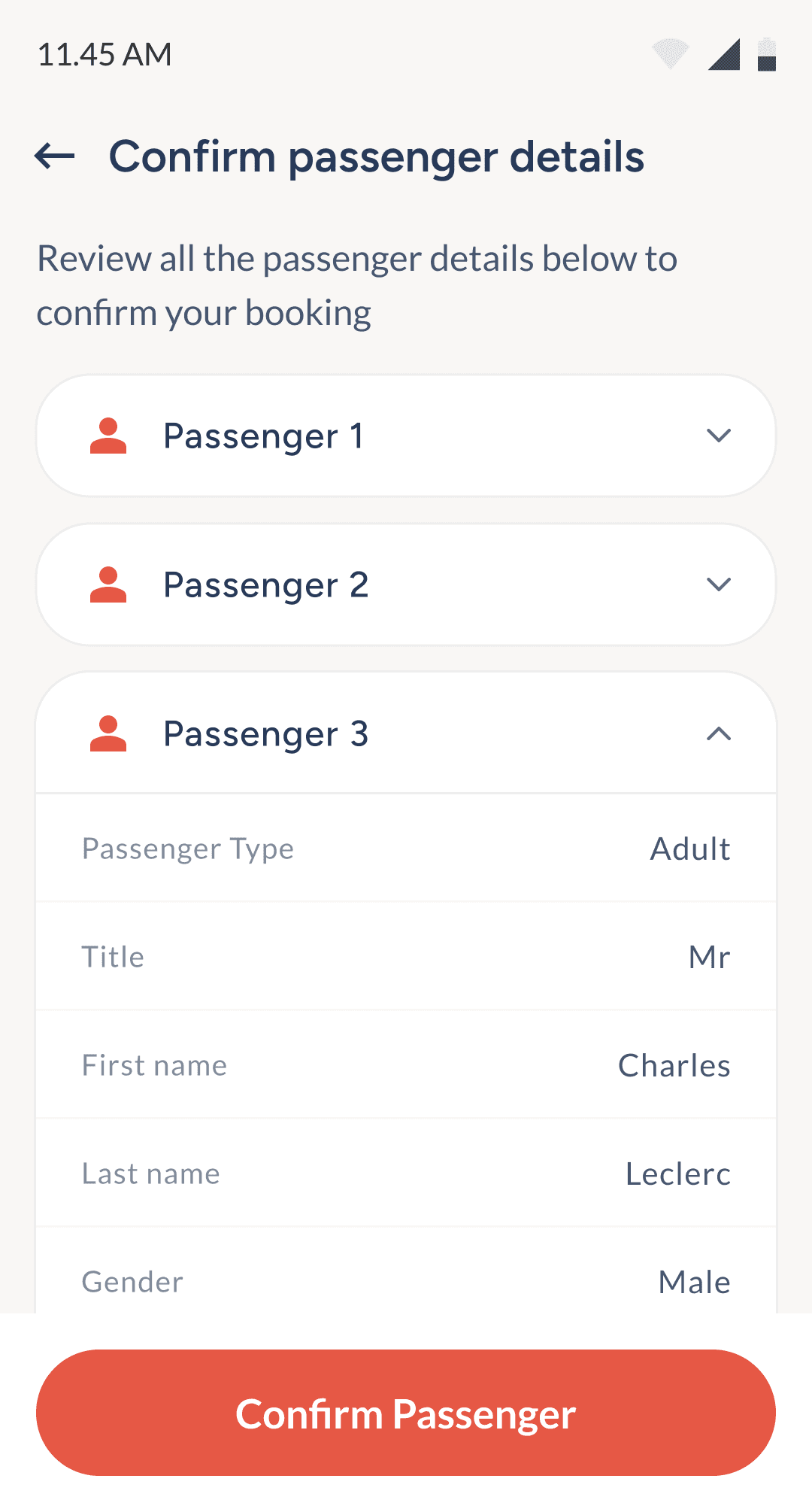Expand Passenger 2 chevron
This screenshot has width=812, height=1512.
[x=719, y=584]
